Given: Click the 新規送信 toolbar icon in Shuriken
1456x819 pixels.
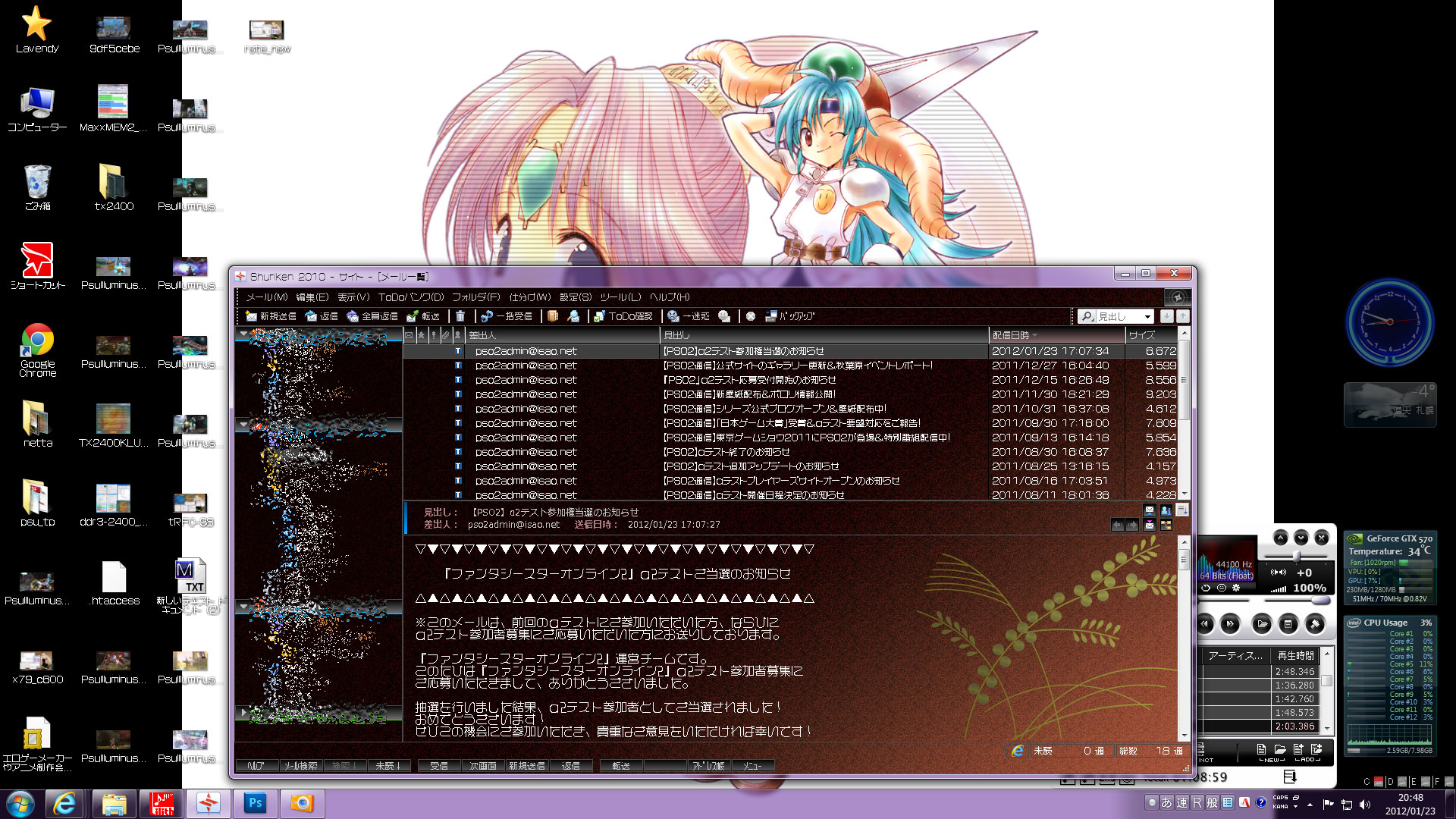Looking at the screenshot, I should [271, 316].
